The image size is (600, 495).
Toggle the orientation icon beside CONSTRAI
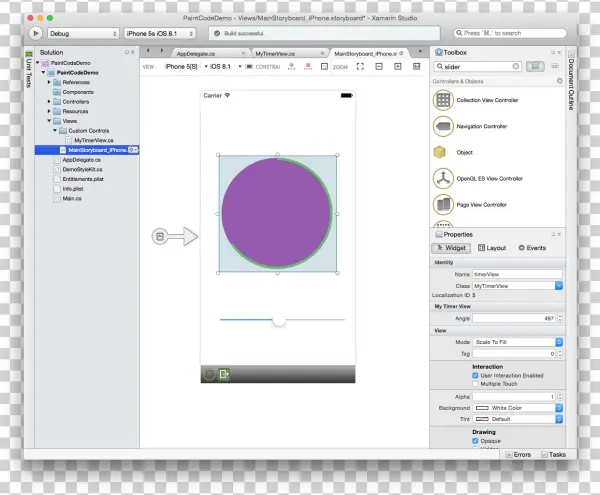pyautogui.click(x=249, y=67)
